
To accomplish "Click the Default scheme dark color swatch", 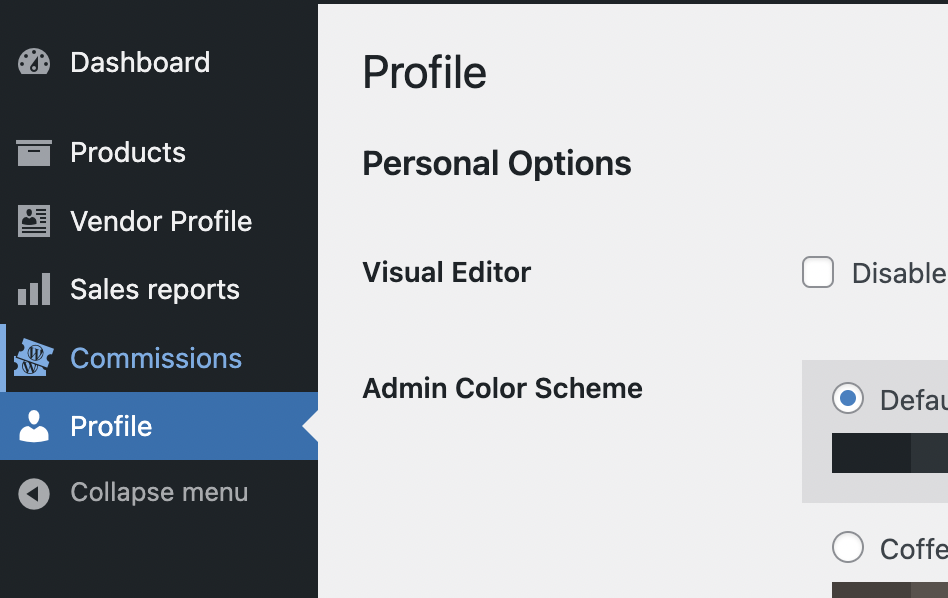I will coord(871,453).
